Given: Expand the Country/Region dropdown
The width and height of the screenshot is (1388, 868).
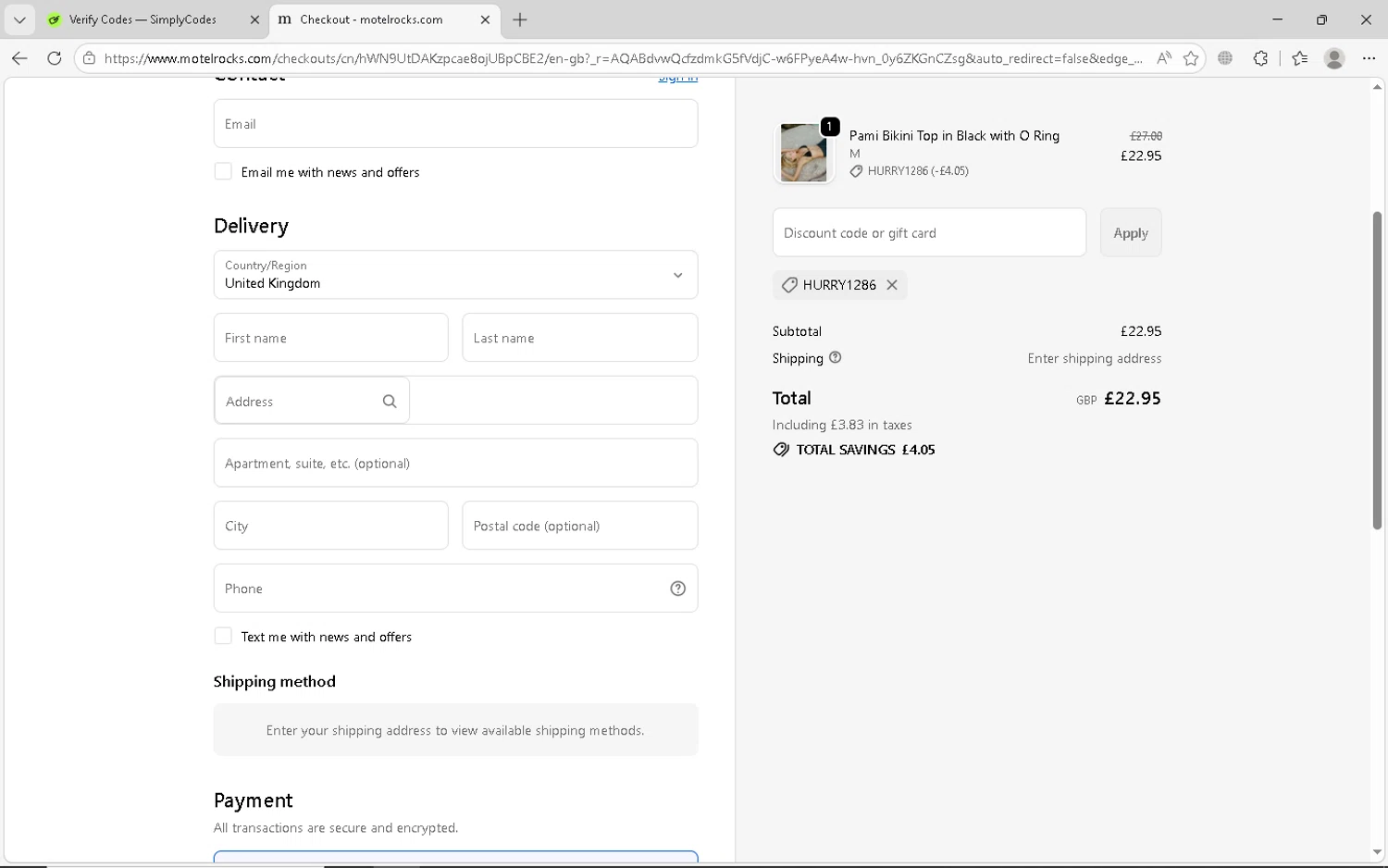Looking at the screenshot, I should point(677,275).
